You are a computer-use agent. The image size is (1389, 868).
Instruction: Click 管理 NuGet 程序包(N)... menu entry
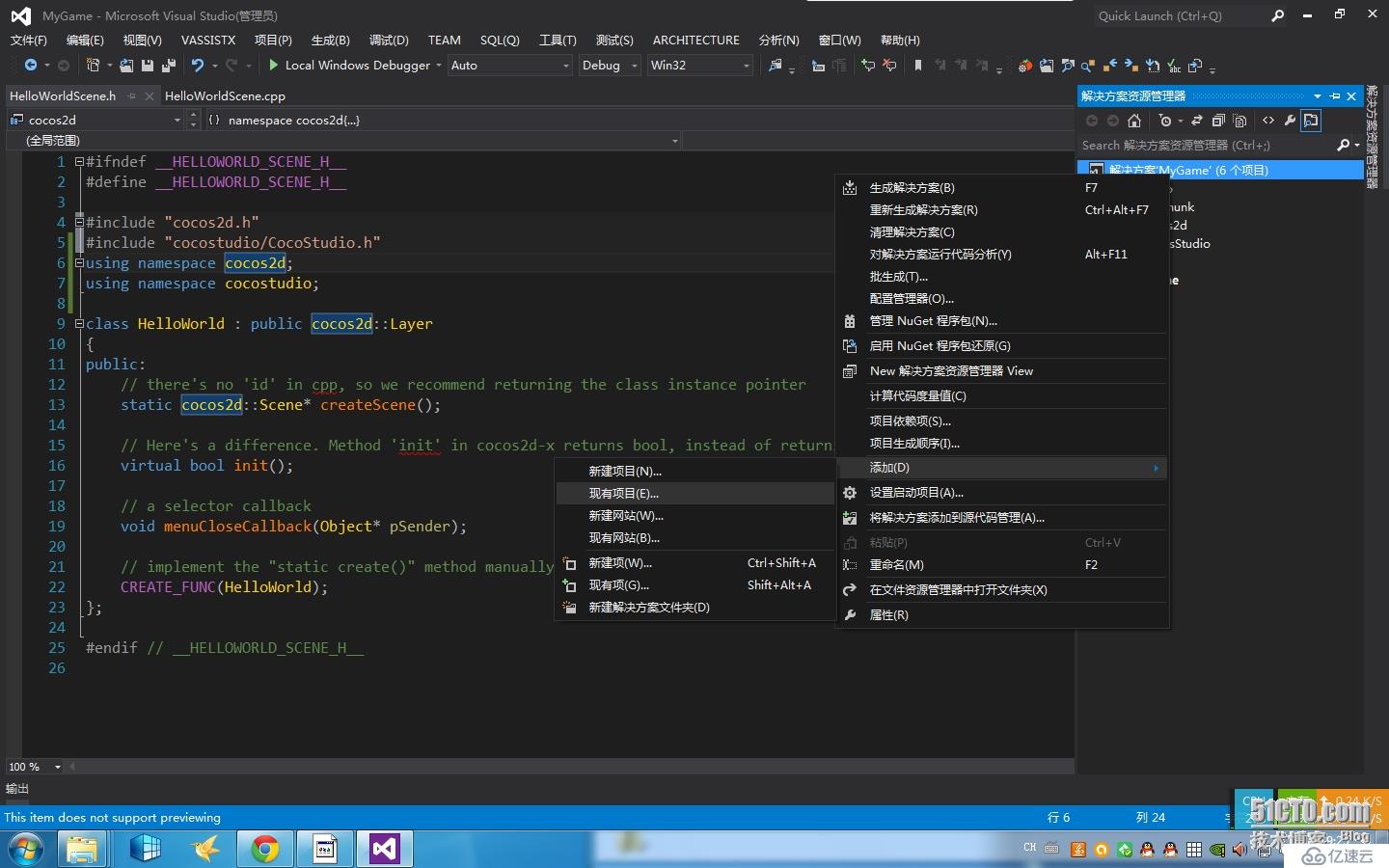(1003, 320)
